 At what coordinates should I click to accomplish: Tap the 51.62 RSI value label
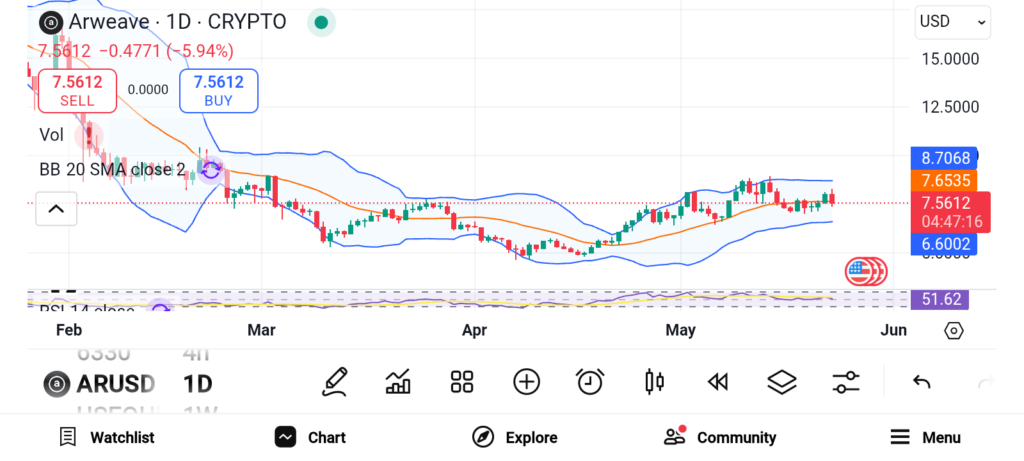coord(940,300)
